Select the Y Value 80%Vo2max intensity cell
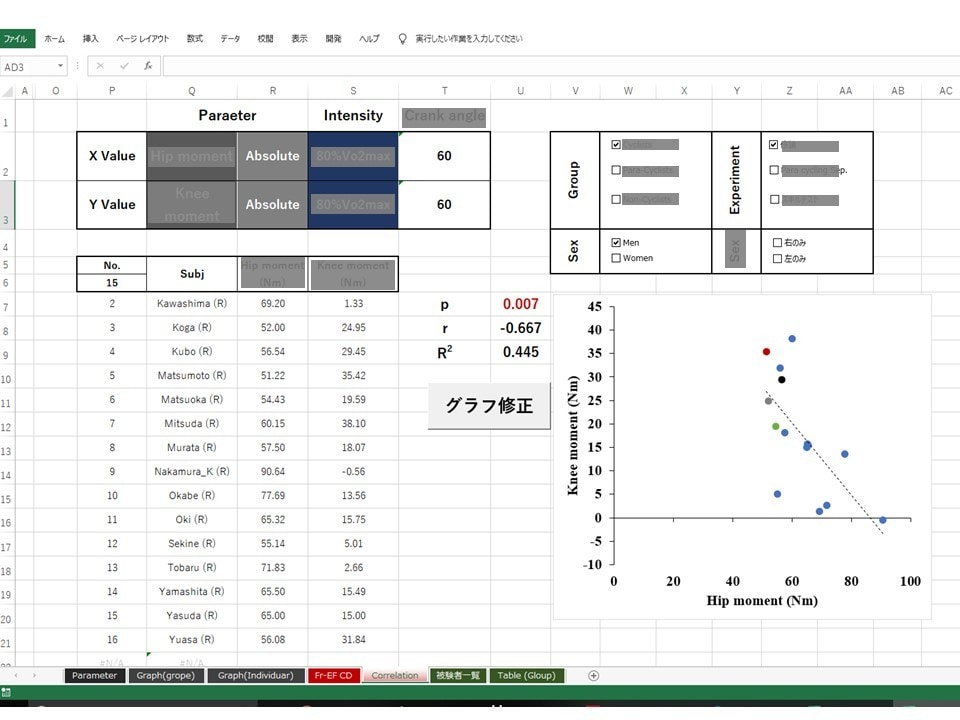 point(353,205)
